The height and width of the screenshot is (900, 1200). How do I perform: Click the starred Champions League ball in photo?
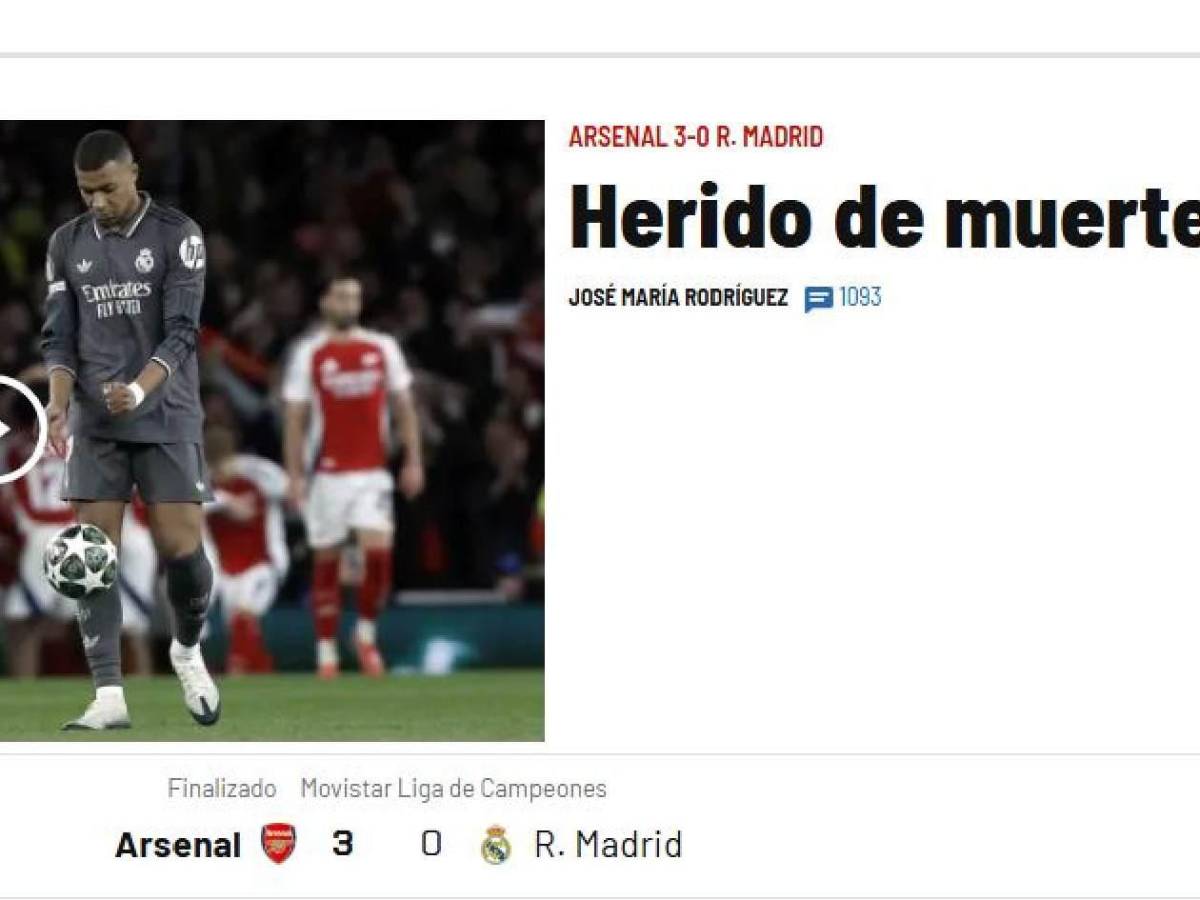[x=80, y=560]
